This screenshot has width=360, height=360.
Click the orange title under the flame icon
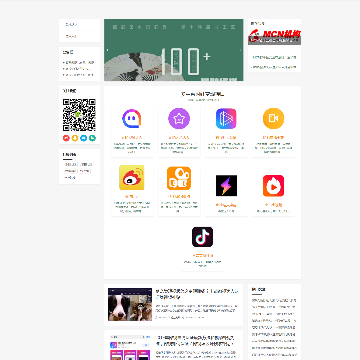(273, 205)
